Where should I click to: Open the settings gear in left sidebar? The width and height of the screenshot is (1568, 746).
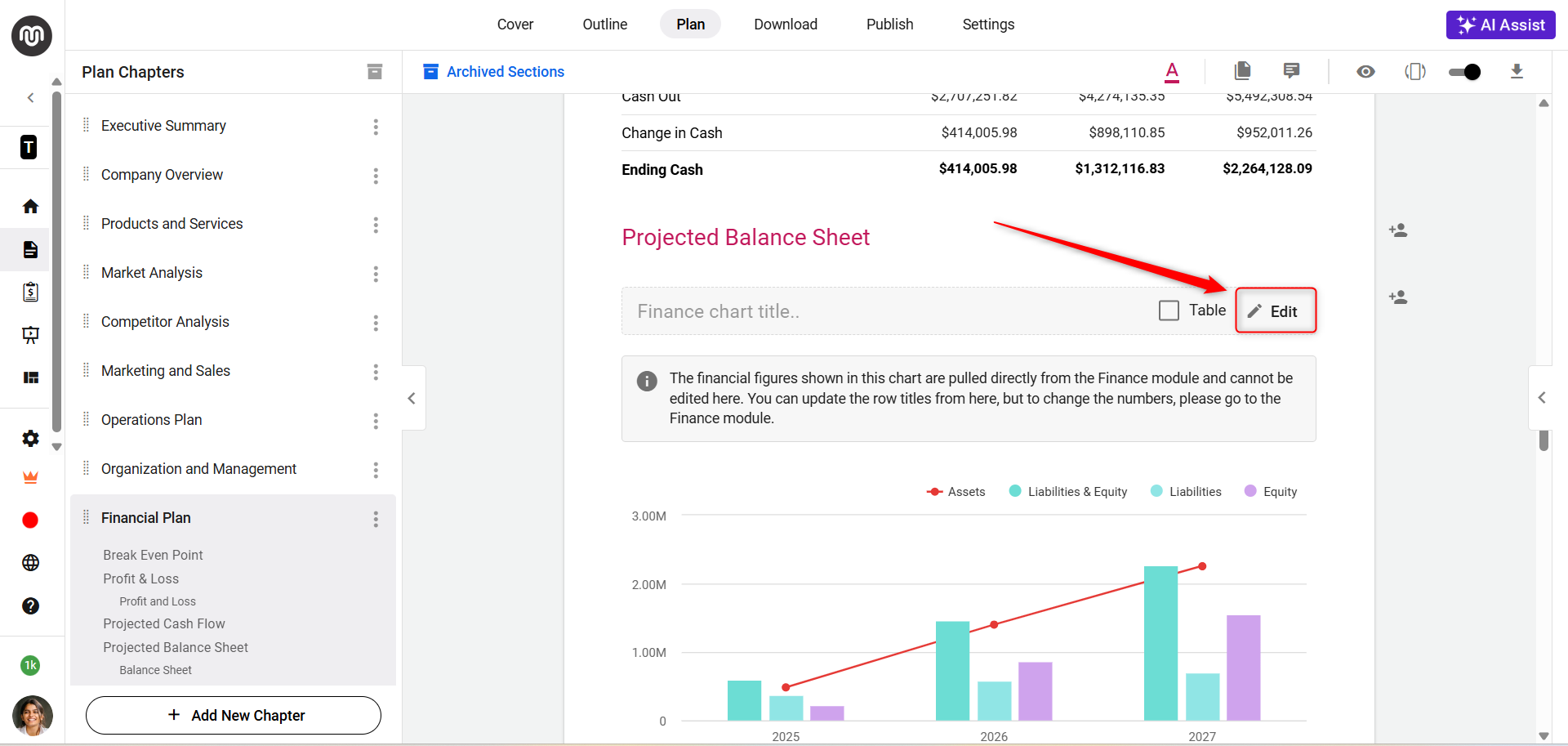click(30, 439)
